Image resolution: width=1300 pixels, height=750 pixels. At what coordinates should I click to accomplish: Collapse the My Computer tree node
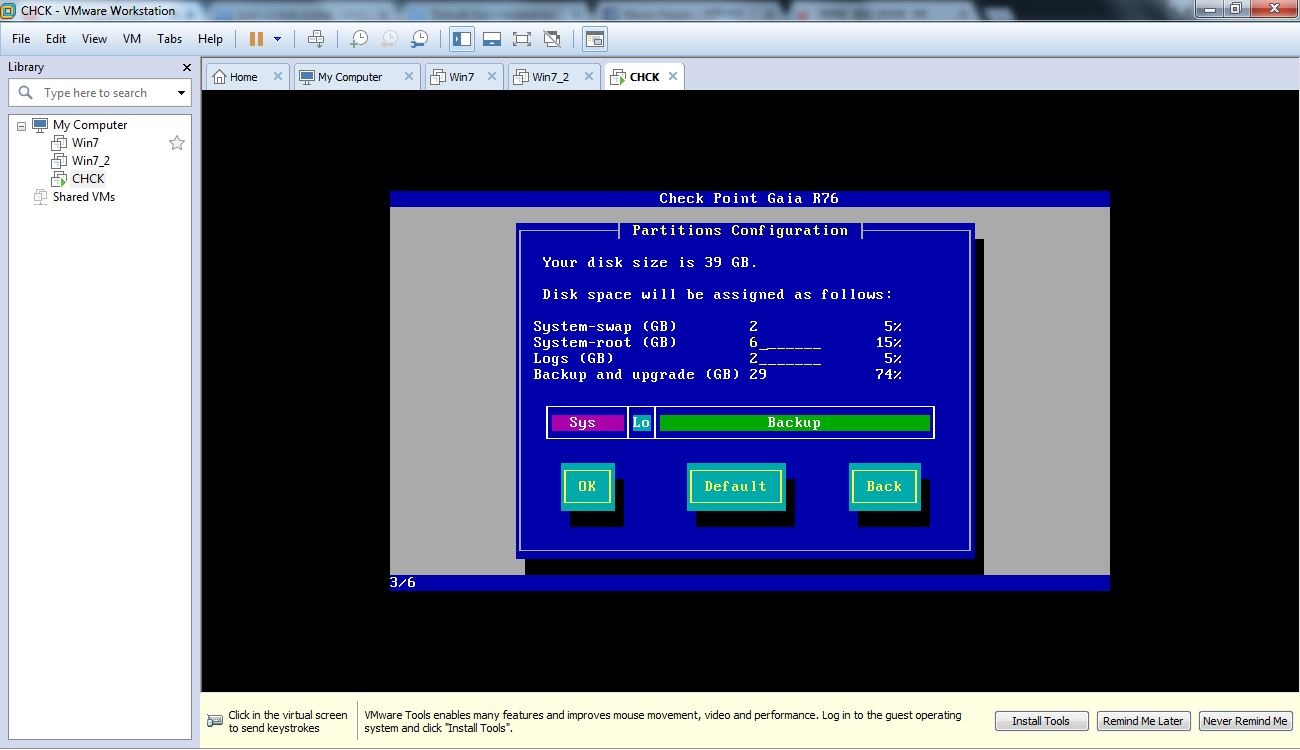(x=21, y=125)
